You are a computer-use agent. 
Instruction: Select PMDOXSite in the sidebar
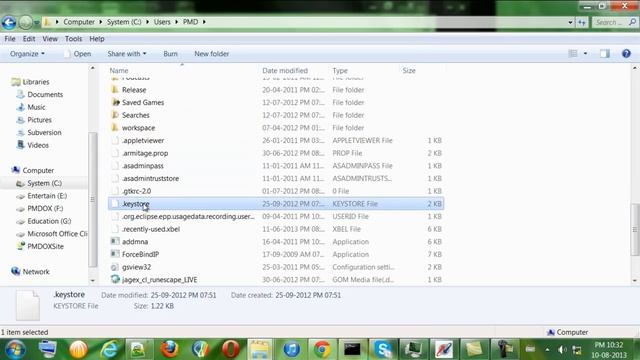coord(40,247)
